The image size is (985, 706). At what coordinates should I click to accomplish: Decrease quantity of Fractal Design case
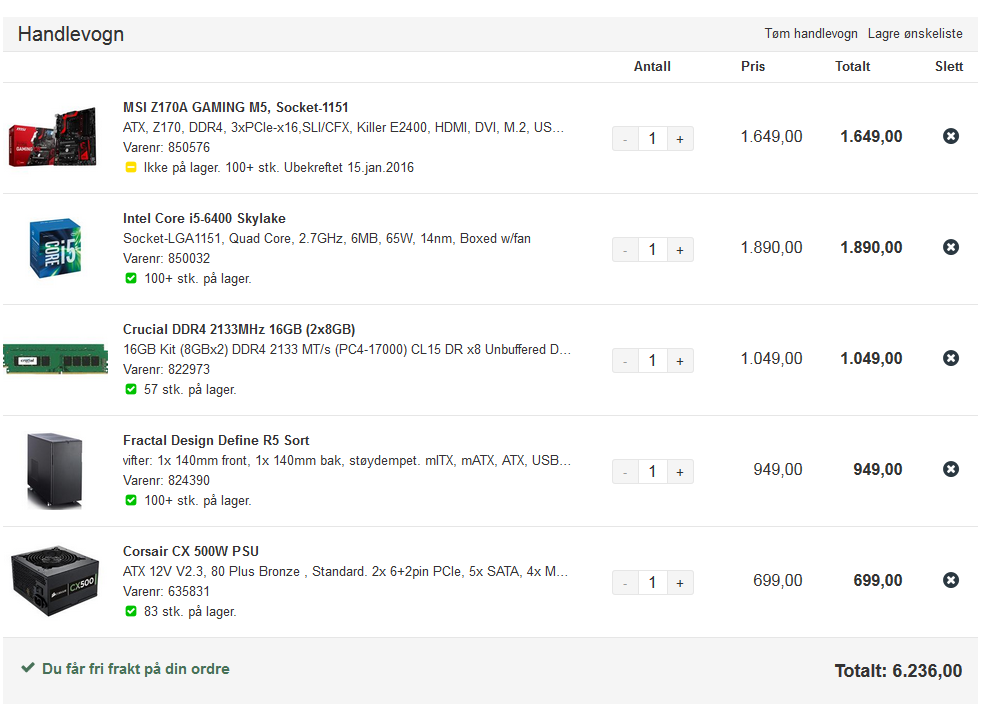pos(625,472)
